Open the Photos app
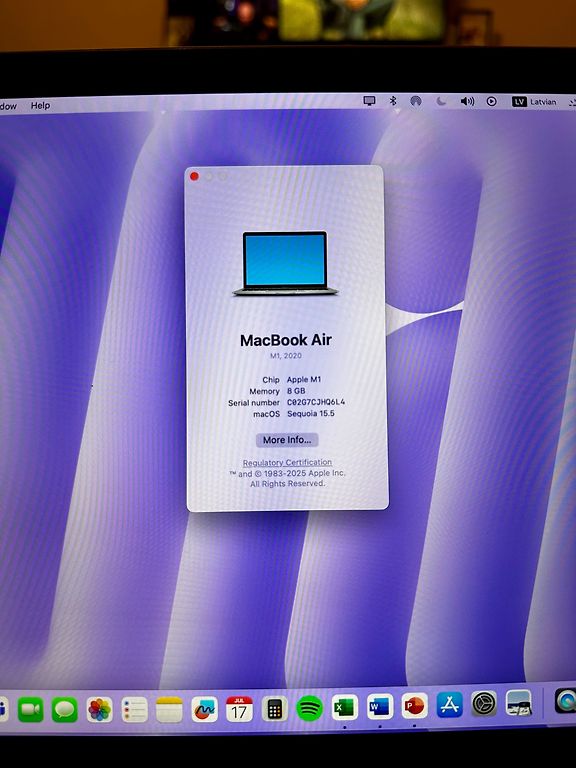The height and width of the screenshot is (768, 576). (99, 709)
